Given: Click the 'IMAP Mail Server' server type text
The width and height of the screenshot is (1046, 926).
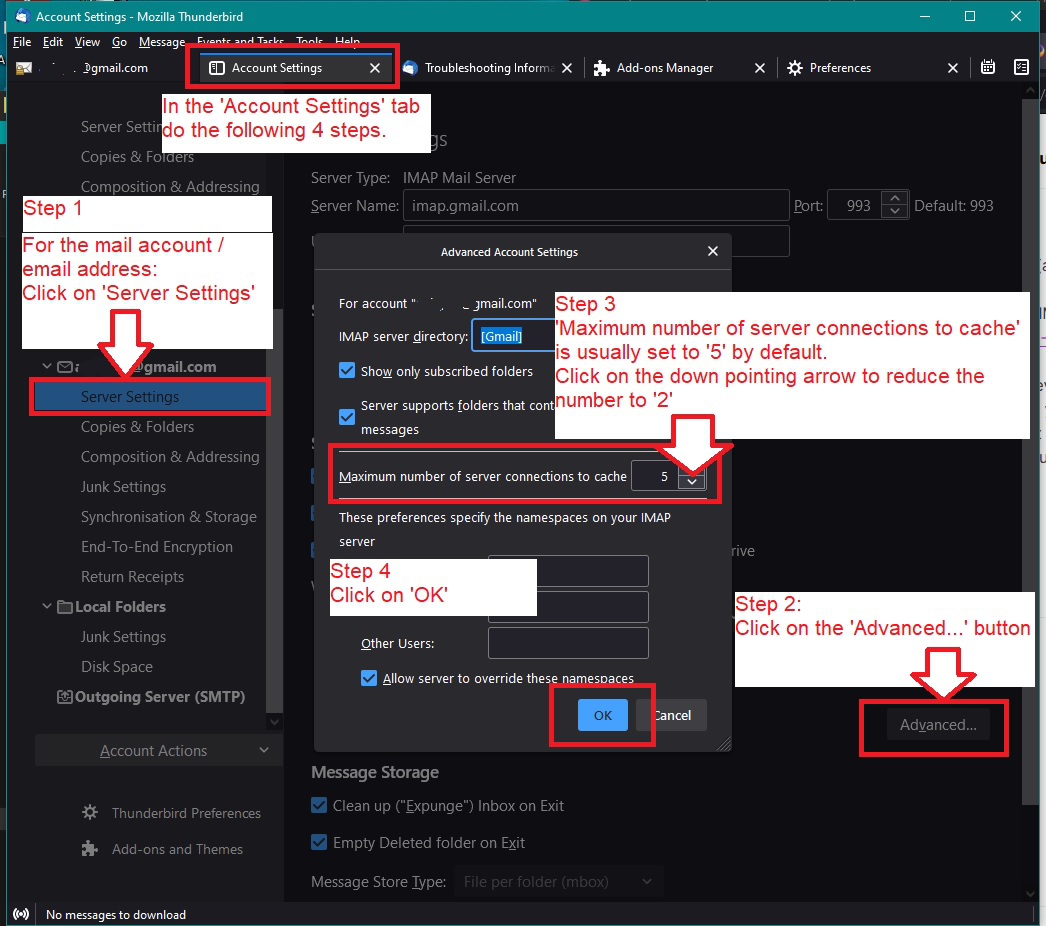Looking at the screenshot, I should pos(459,178).
